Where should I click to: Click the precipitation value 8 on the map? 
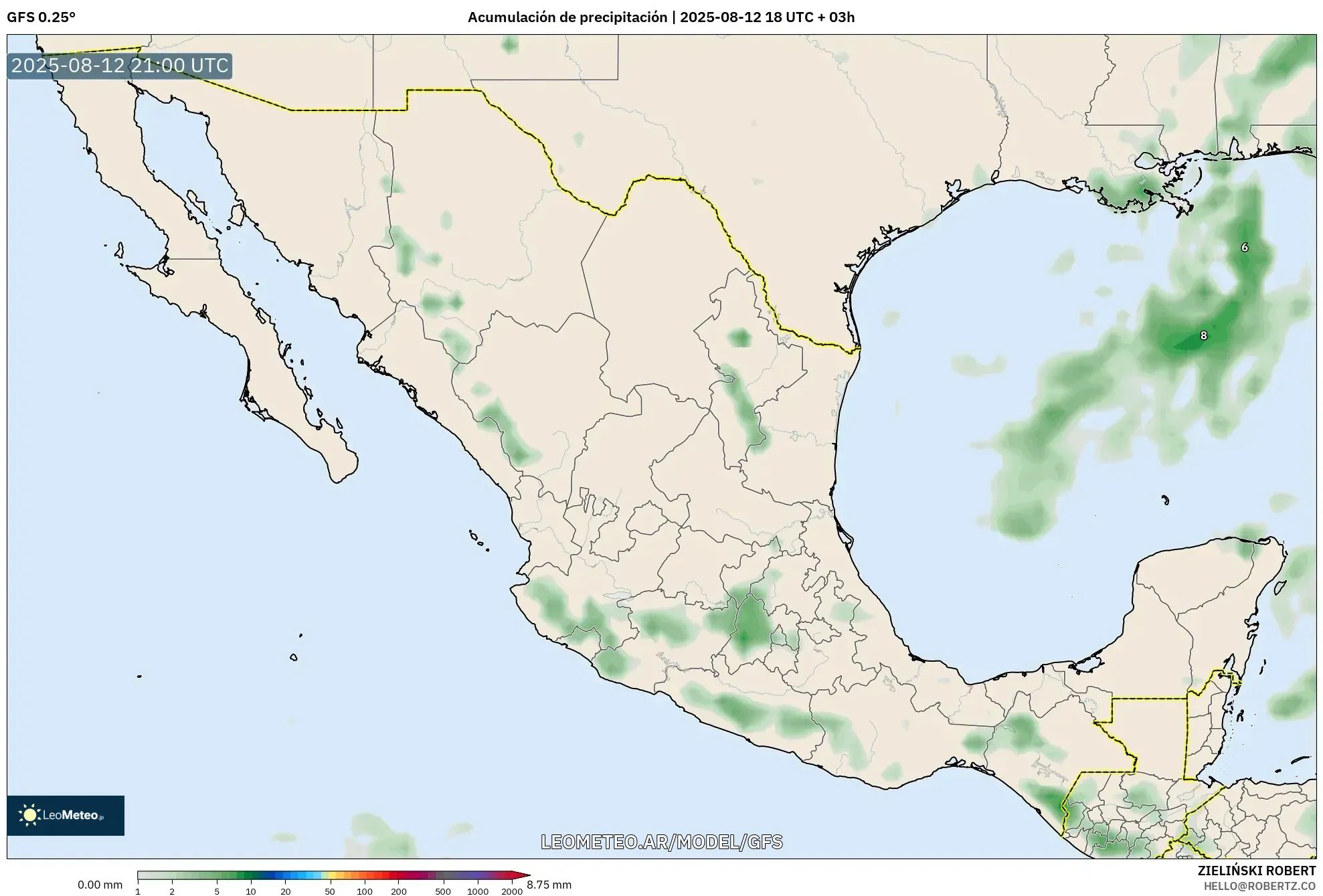coord(1203,335)
